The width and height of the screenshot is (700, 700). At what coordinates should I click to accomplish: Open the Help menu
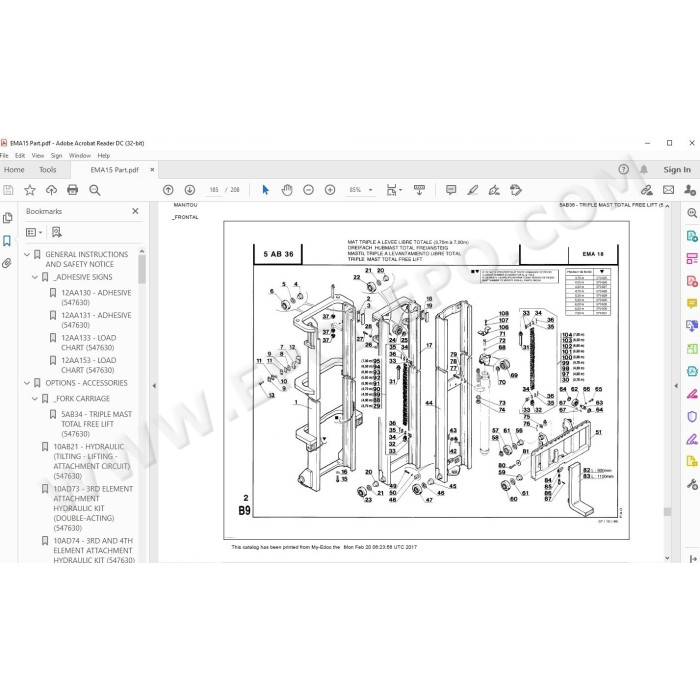click(104, 155)
